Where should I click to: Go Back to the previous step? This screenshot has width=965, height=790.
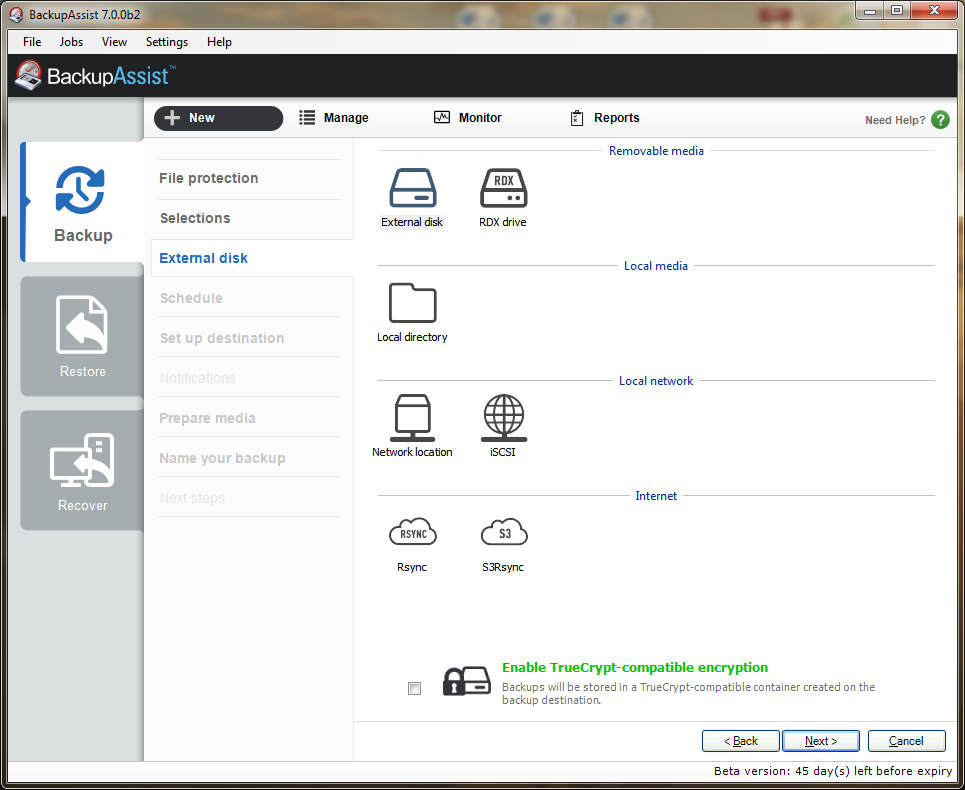tap(740, 741)
